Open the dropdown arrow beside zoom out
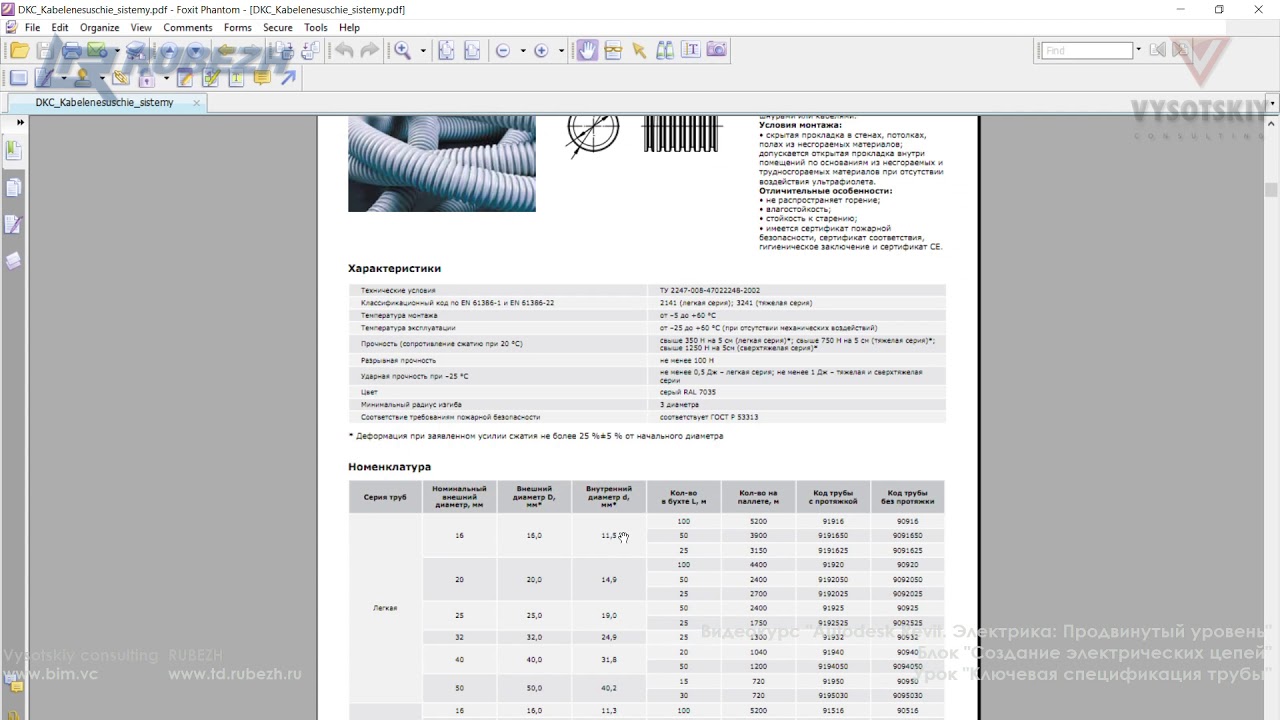The height and width of the screenshot is (720, 1280). click(x=523, y=51)
